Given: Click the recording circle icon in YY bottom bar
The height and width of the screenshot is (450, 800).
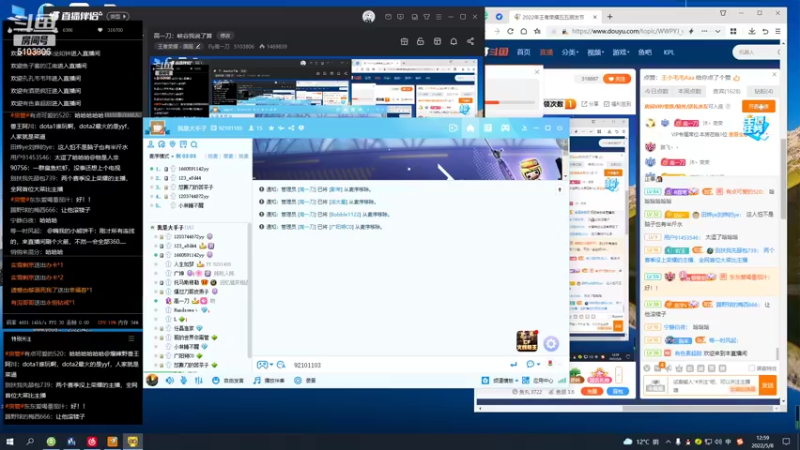Looking at the screenshot, I should tap(298, 380).
